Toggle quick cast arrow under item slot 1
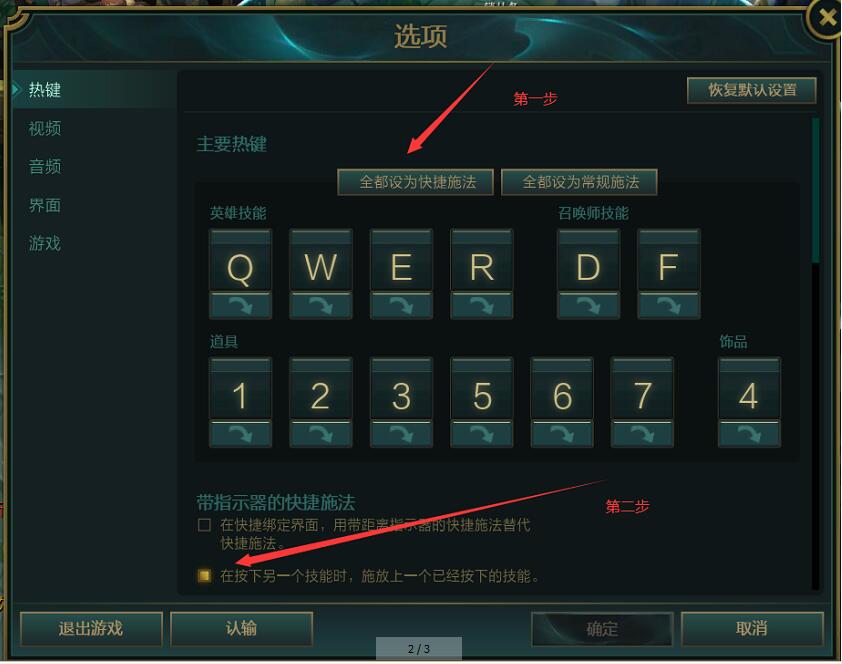 (241, 434)
